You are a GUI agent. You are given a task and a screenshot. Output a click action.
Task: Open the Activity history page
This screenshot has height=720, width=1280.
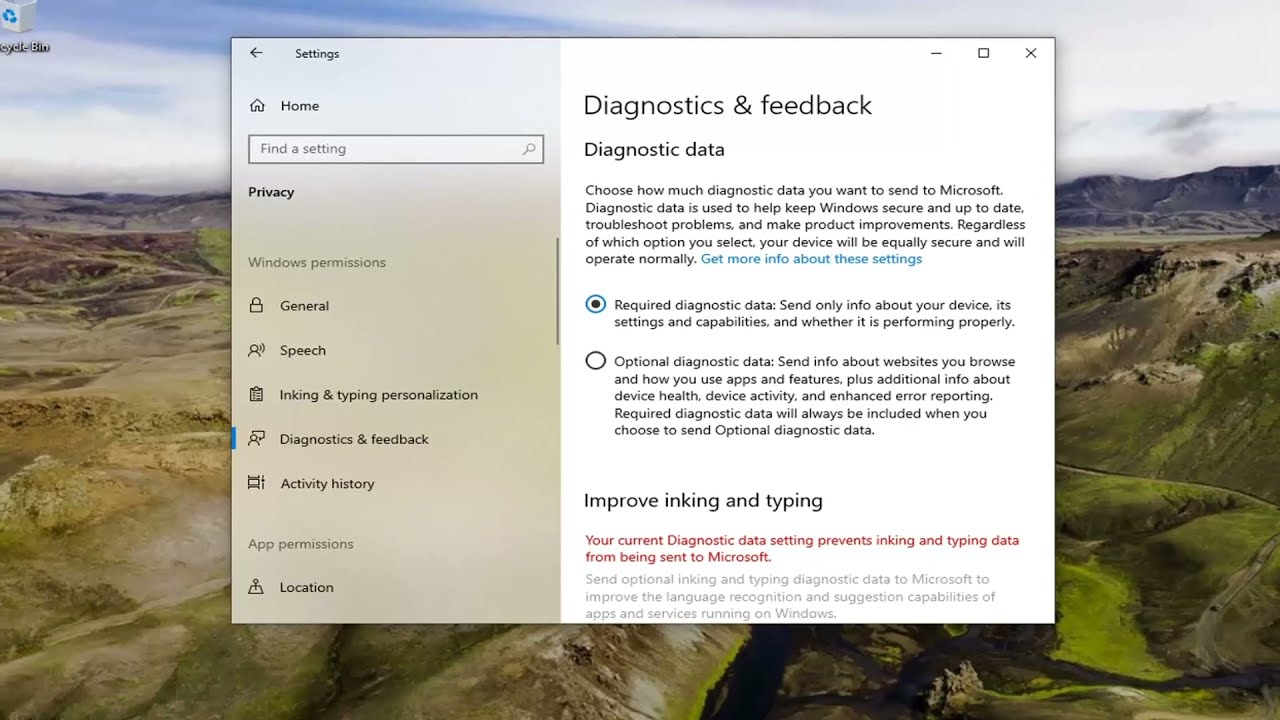395,483
